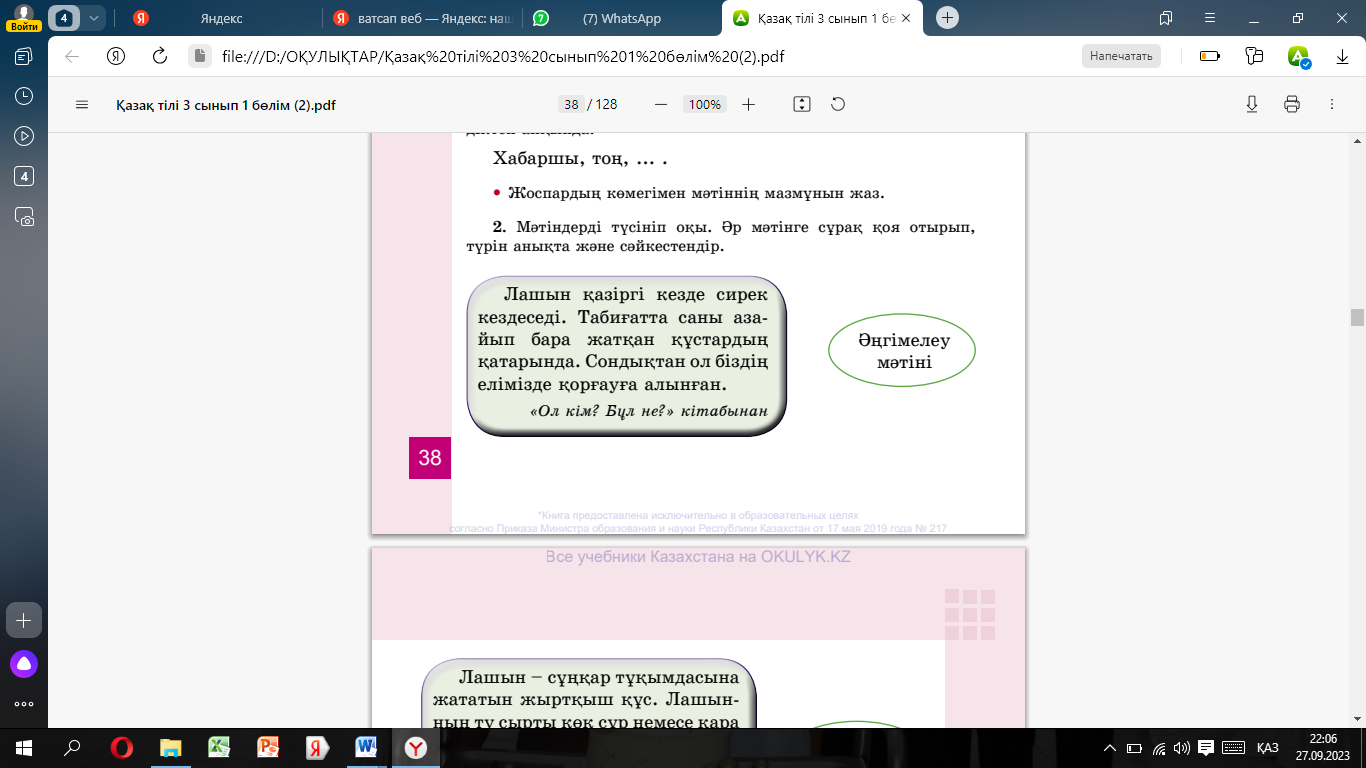Click the Yandex home button beside the back arrow
This screenshot has height=768, width=1366.
[x=116, y=56]
